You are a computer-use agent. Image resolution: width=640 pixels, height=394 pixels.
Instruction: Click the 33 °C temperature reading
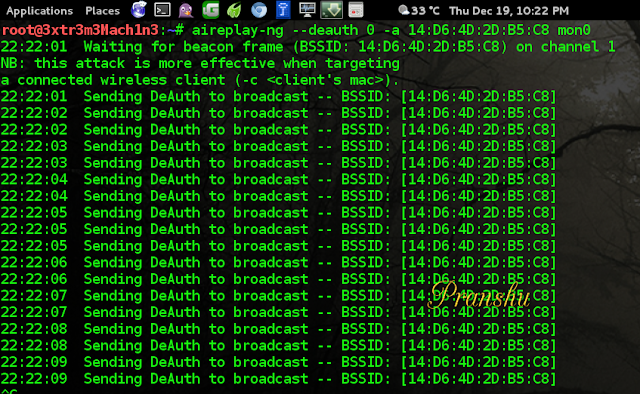[x=425, y=11]
